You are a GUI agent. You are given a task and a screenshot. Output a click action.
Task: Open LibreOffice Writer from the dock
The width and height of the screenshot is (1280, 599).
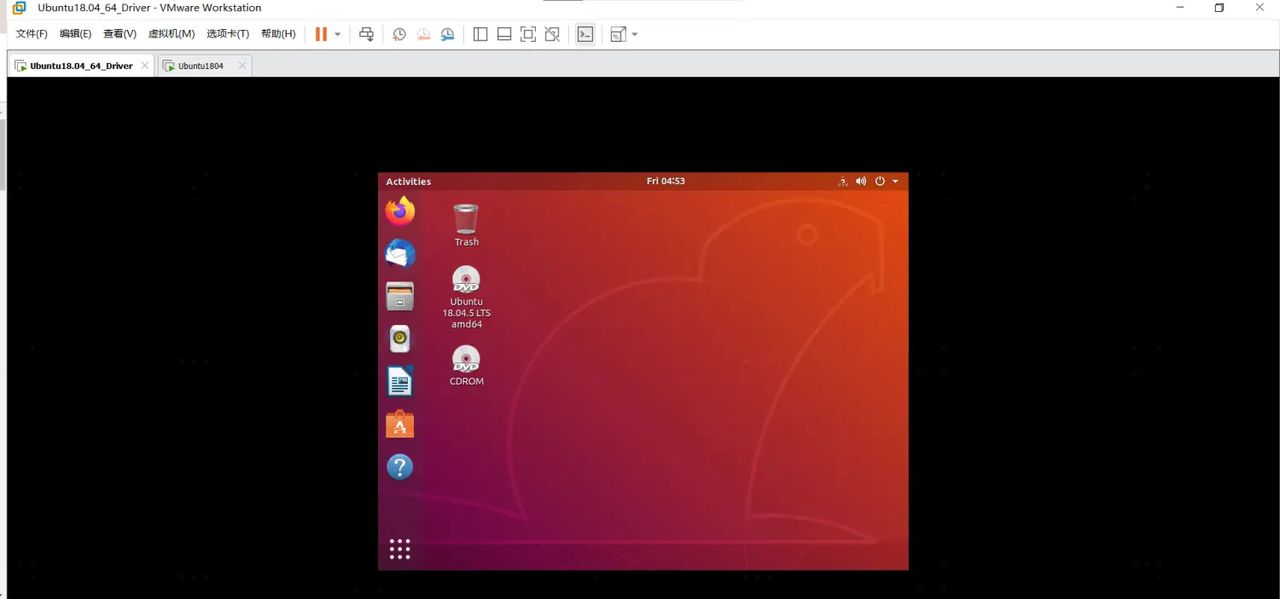400,381
